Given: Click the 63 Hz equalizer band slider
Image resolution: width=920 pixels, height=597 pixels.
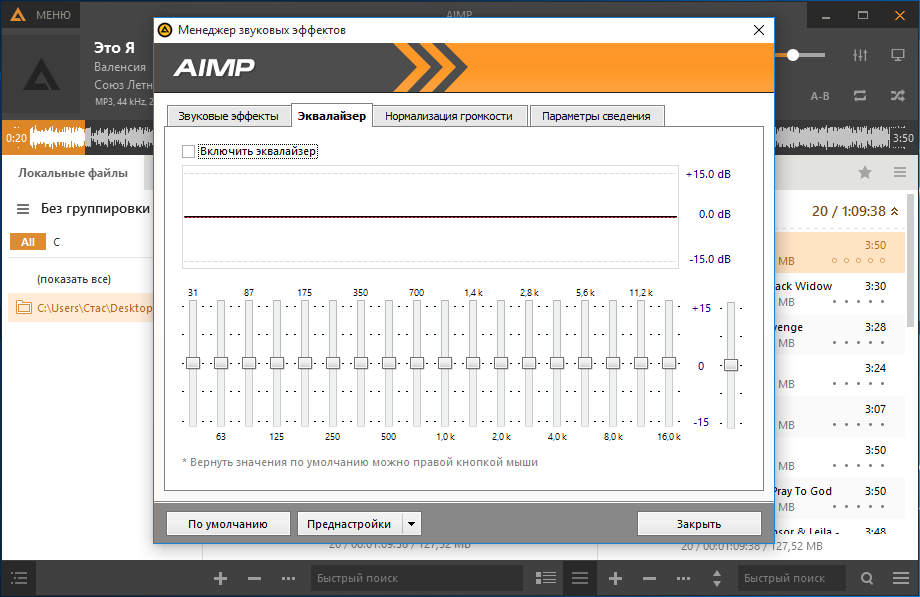Looking at the screenshot, I should pyautogui.click(x=221, y=363).
